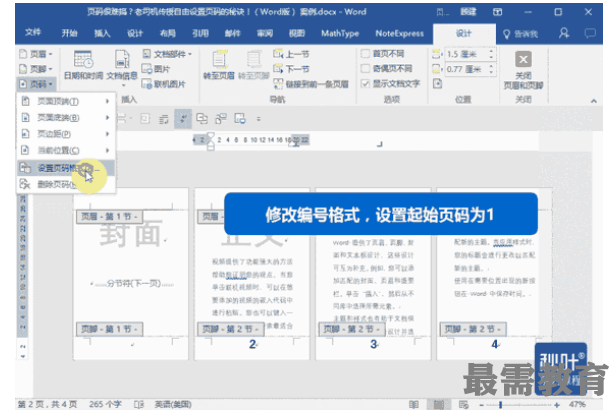This screenshot has height=419, width=615.
Task: Expand 页边距(P) submenu
Action: coord(66,134)
